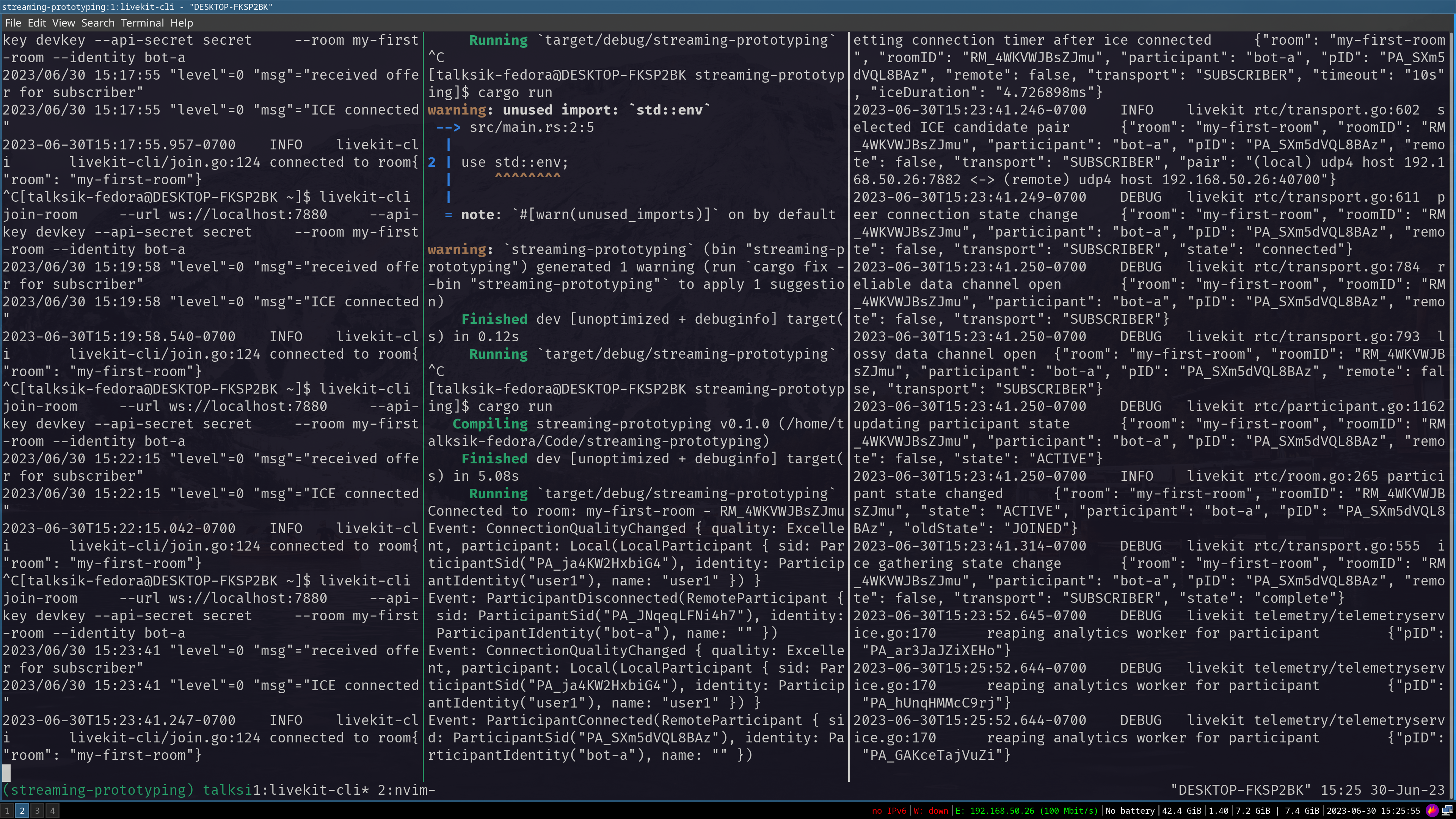Click the flame tray icon
Viewport: 1456px width, 819px height.
click(1432, 811)
